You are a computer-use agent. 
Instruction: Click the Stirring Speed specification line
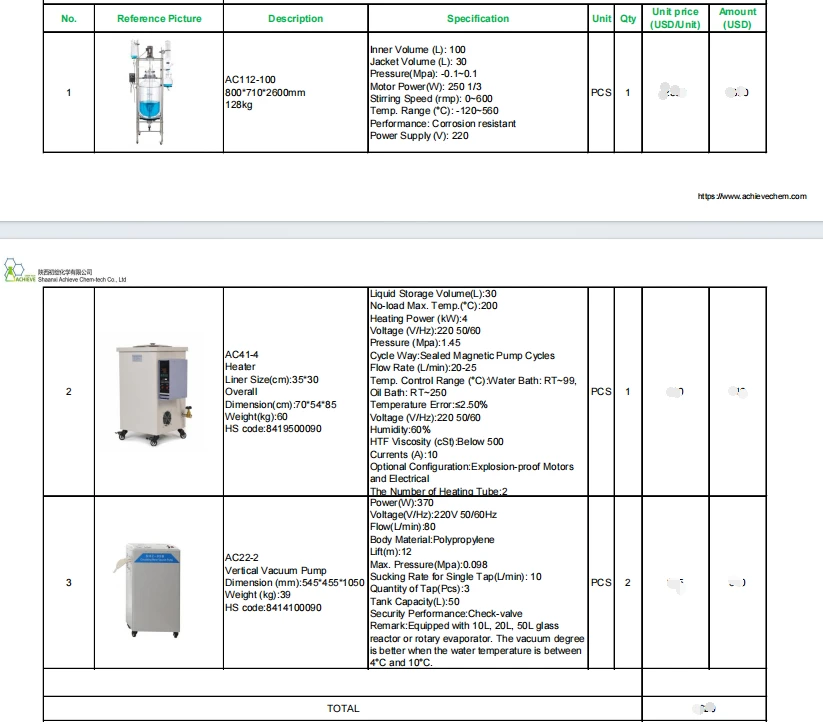tap(431, 99)
